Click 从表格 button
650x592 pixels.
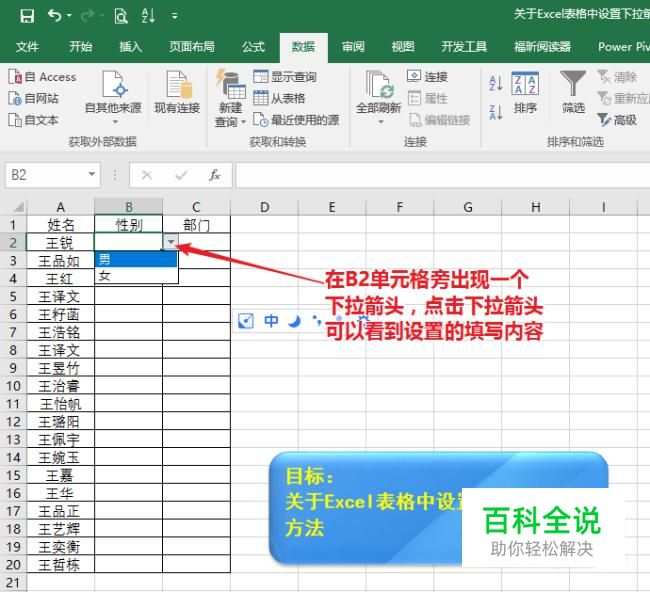coord(279,98)
